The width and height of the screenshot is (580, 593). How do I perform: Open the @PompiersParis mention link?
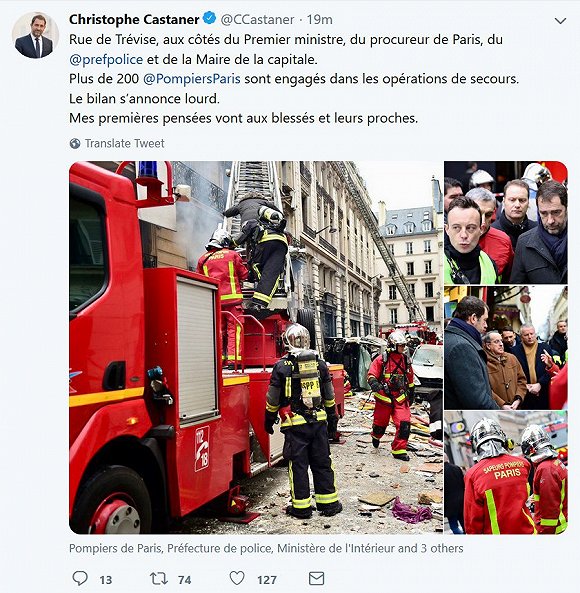click(192, 79)
